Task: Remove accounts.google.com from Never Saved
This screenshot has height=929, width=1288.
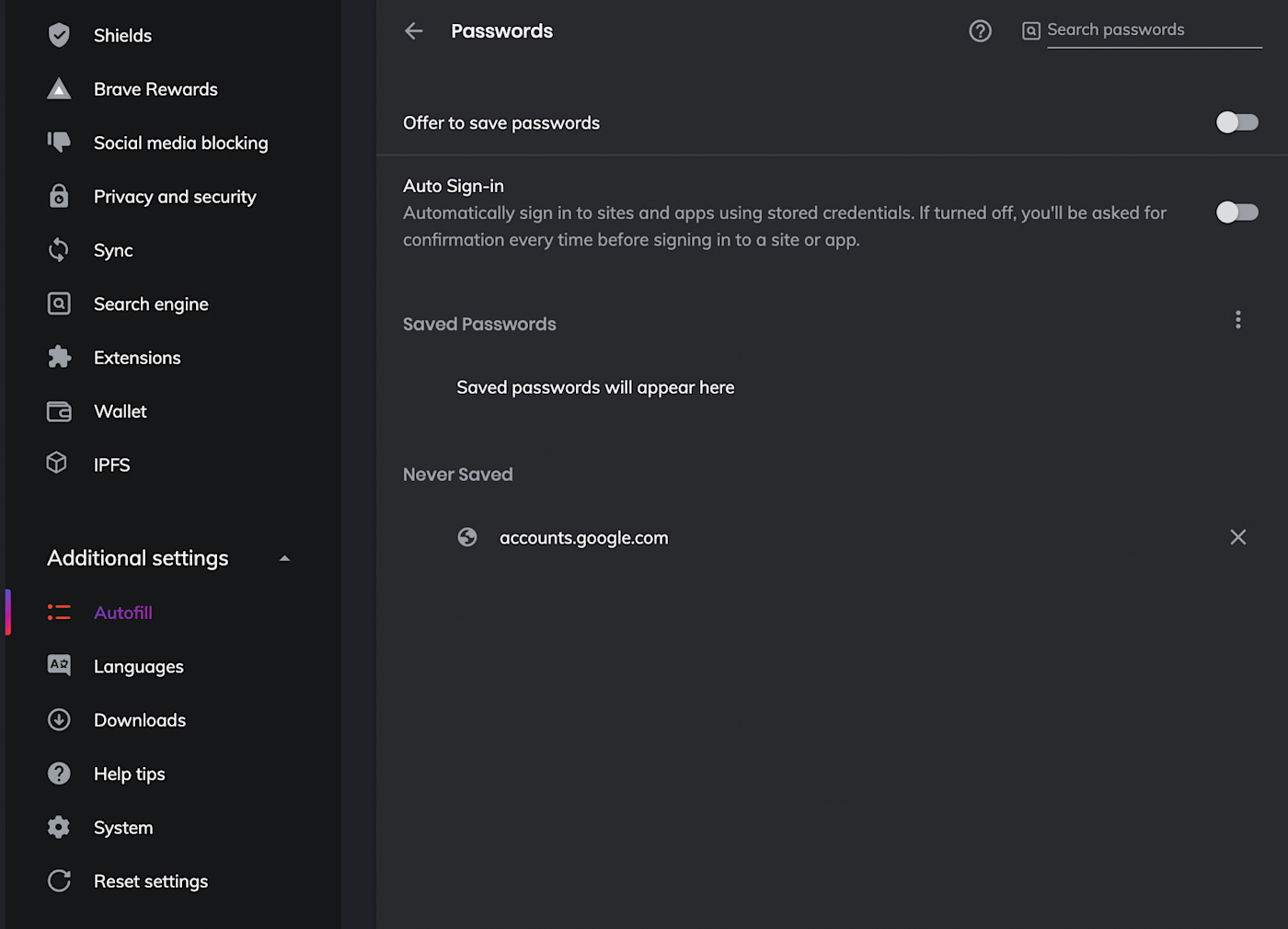Action: 1237,537
